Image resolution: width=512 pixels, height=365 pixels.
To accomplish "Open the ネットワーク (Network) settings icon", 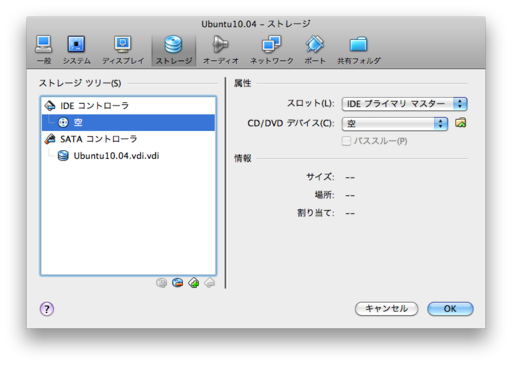I will (272, 49).
